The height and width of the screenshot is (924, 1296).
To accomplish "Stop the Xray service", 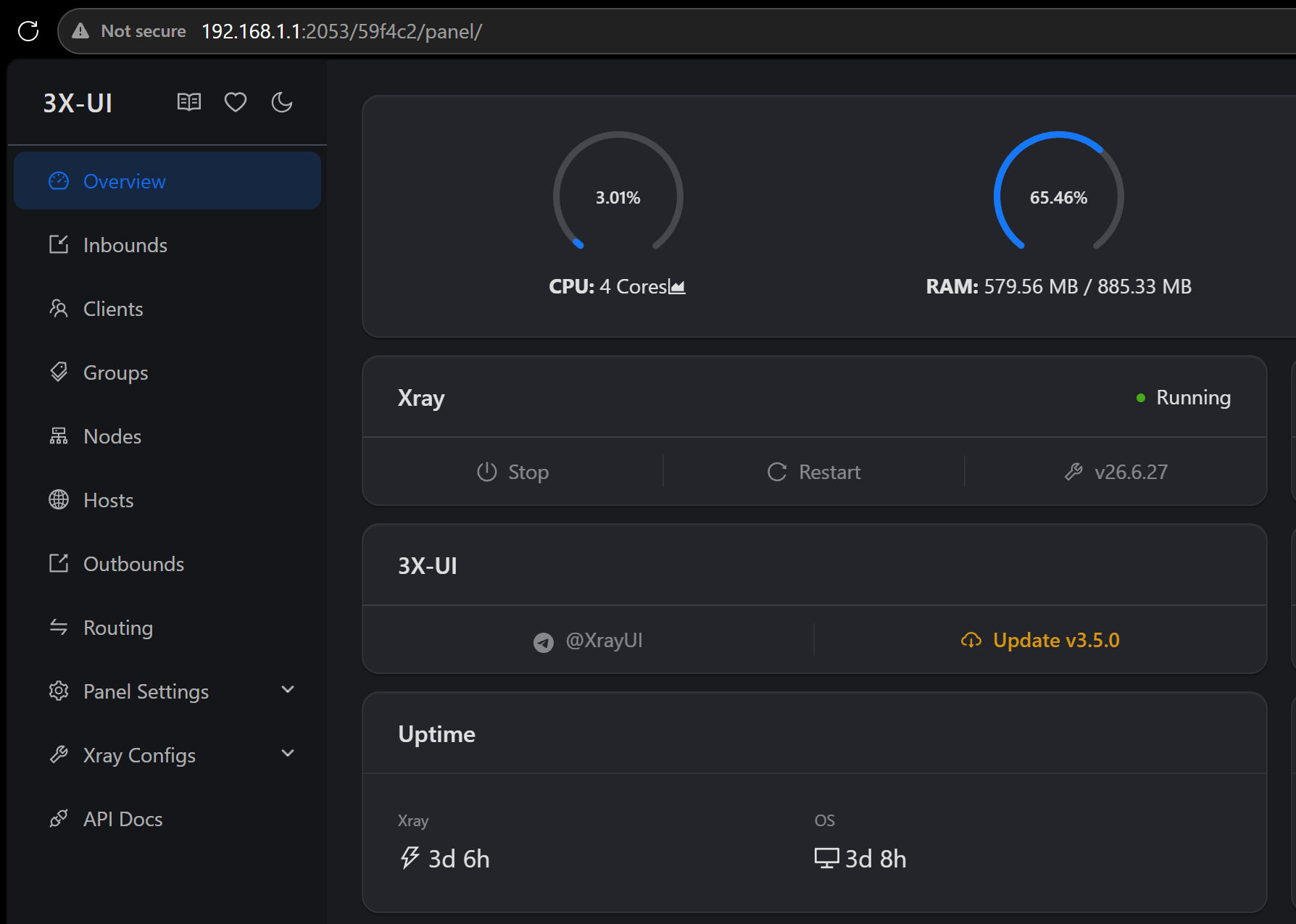I will [512, 472].
